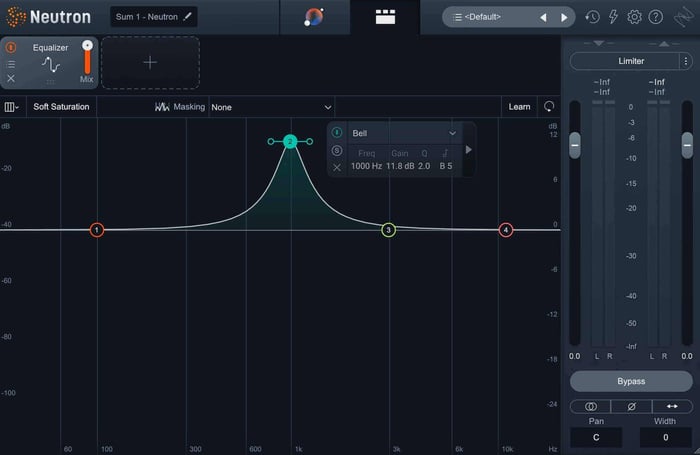This screenshot has height=455, width=700.
Task: Solo band 2 with S button
Action: pos(337,150)
